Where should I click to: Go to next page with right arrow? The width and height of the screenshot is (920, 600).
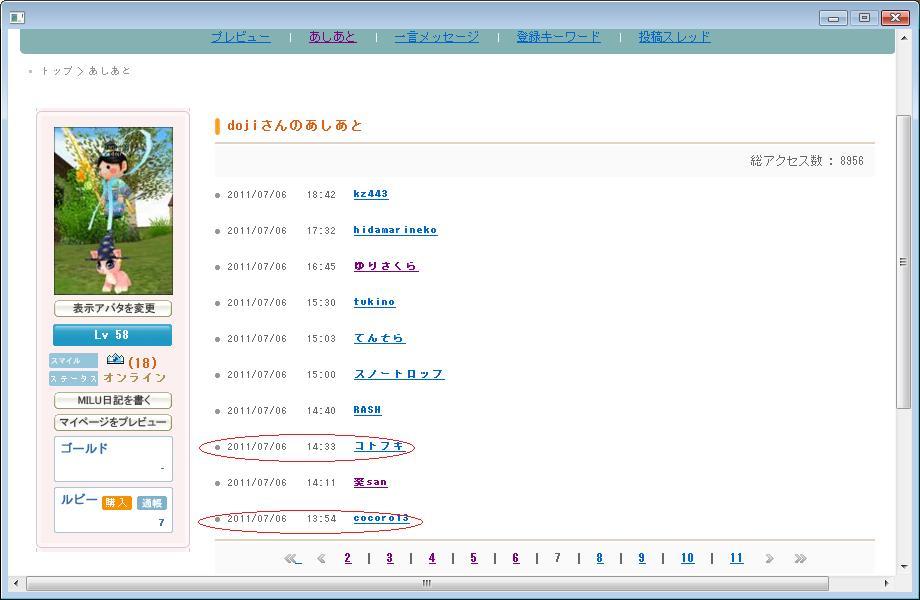769,559
